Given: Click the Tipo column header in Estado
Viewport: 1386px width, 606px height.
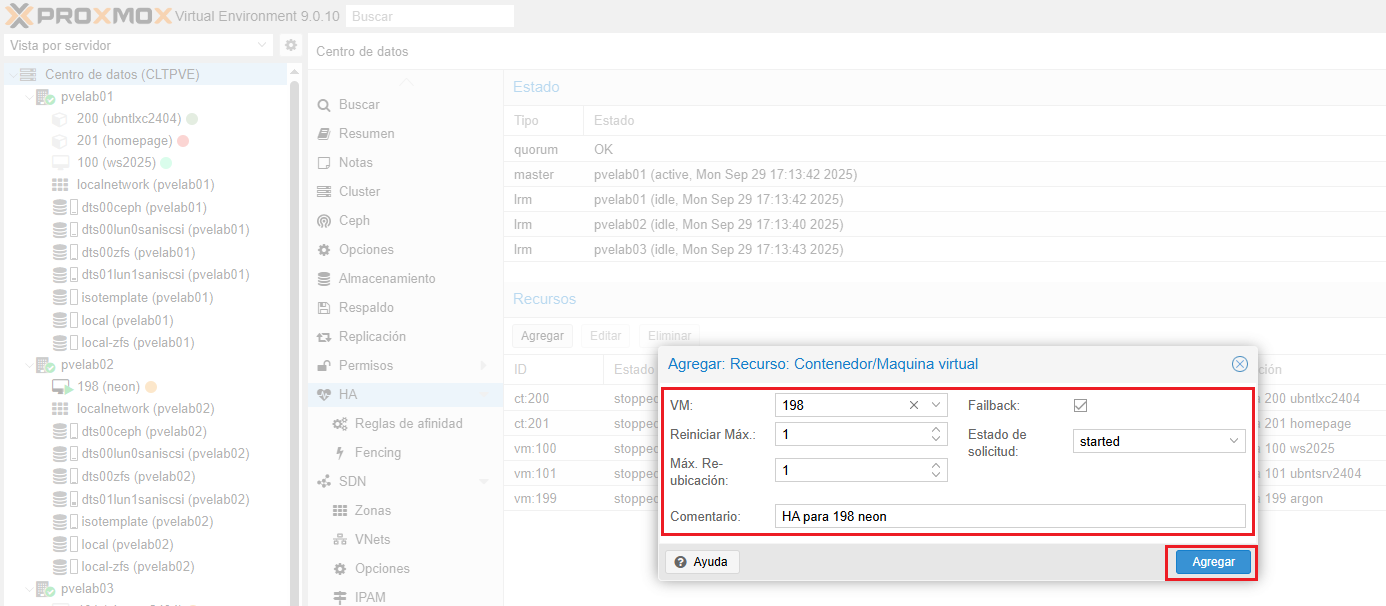Looking at the screenshot, I should [543, 121].
